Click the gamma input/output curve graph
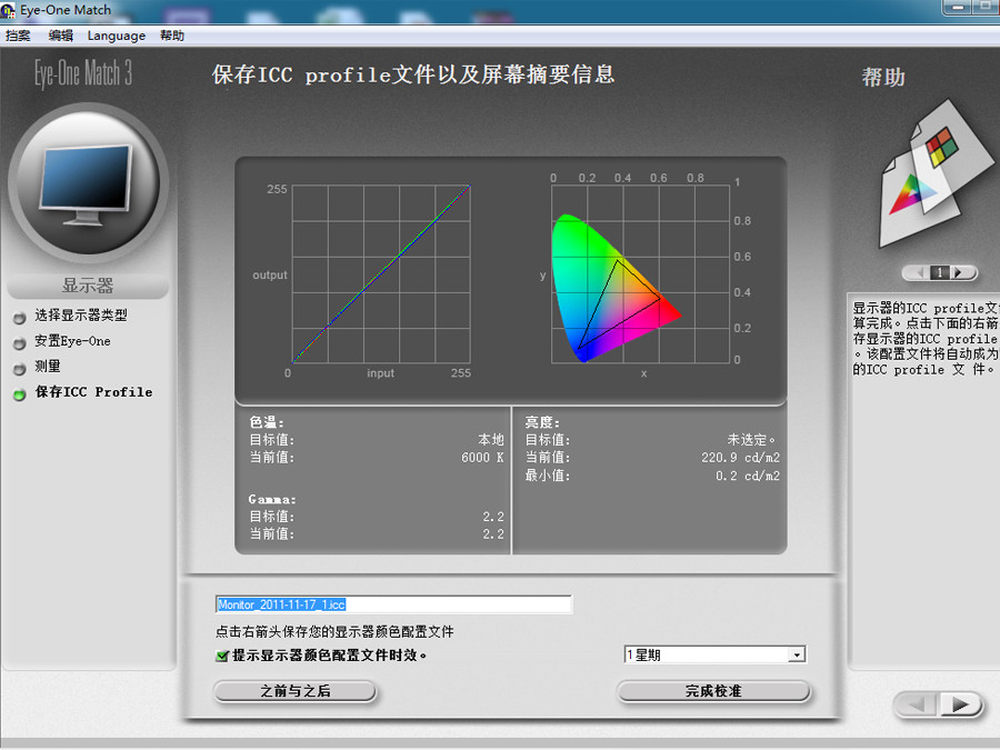The image size is (1000, 750). pos(381,274)
